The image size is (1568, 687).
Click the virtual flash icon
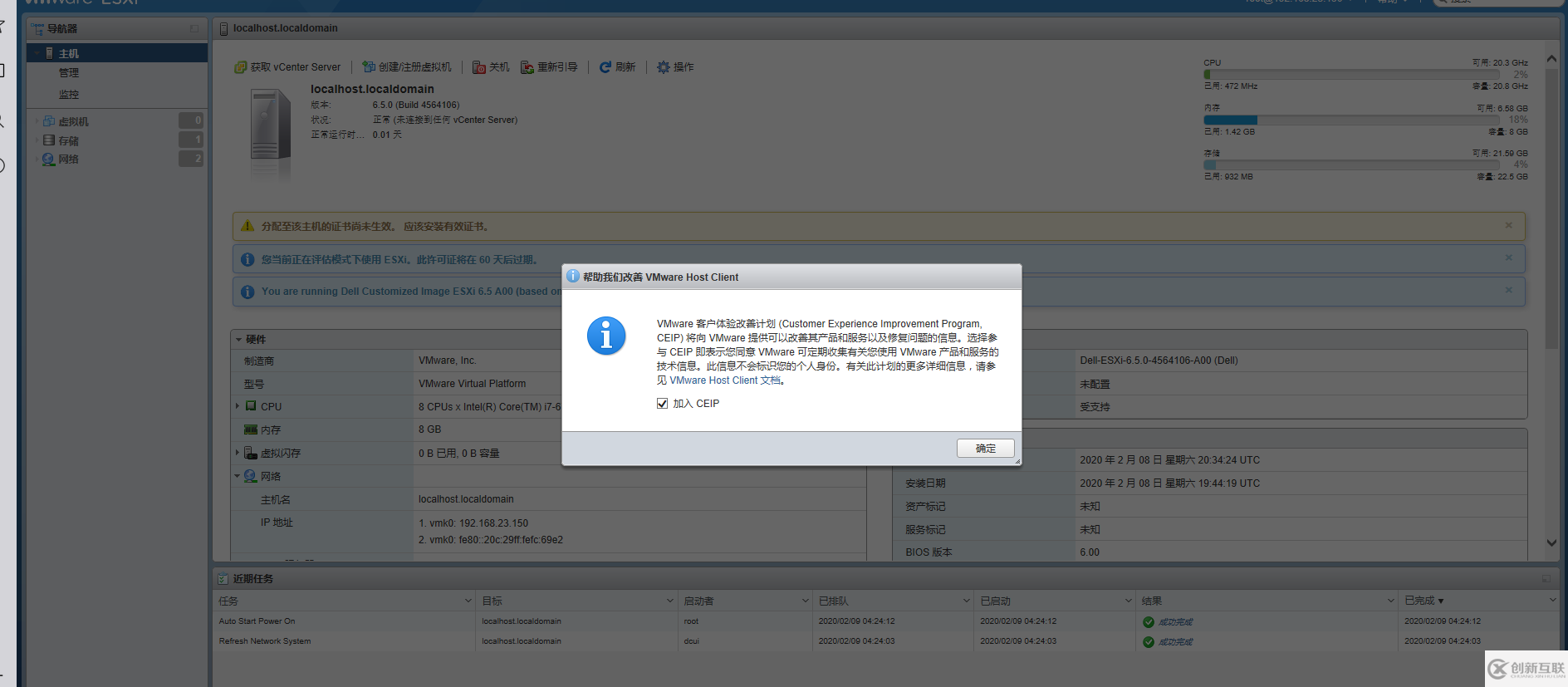[x=251, y=453]
